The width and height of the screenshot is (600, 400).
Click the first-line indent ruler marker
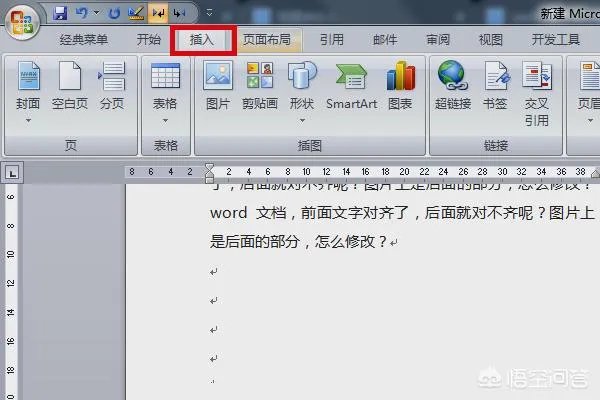tap(209, 168)
